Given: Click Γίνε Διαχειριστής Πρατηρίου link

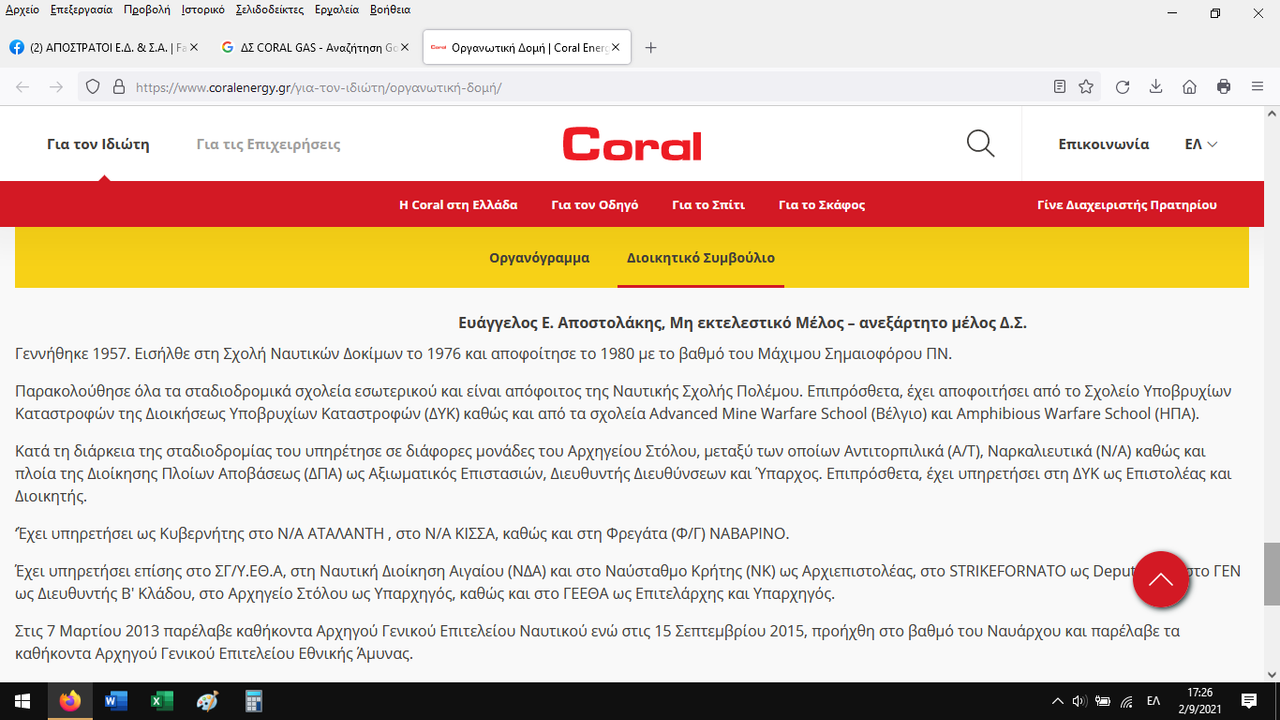Looking at the screenshot, I should 1127,204.
